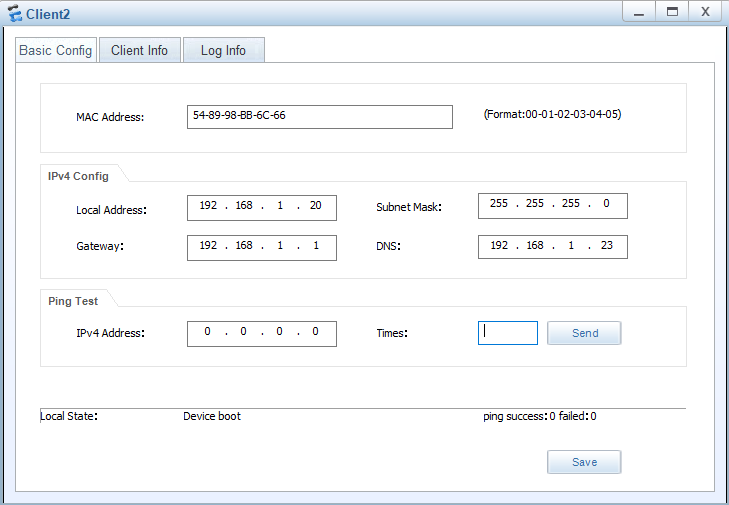Maximize the Client2 window
Screen dimensions: 729x505
[x=673, y=11]
